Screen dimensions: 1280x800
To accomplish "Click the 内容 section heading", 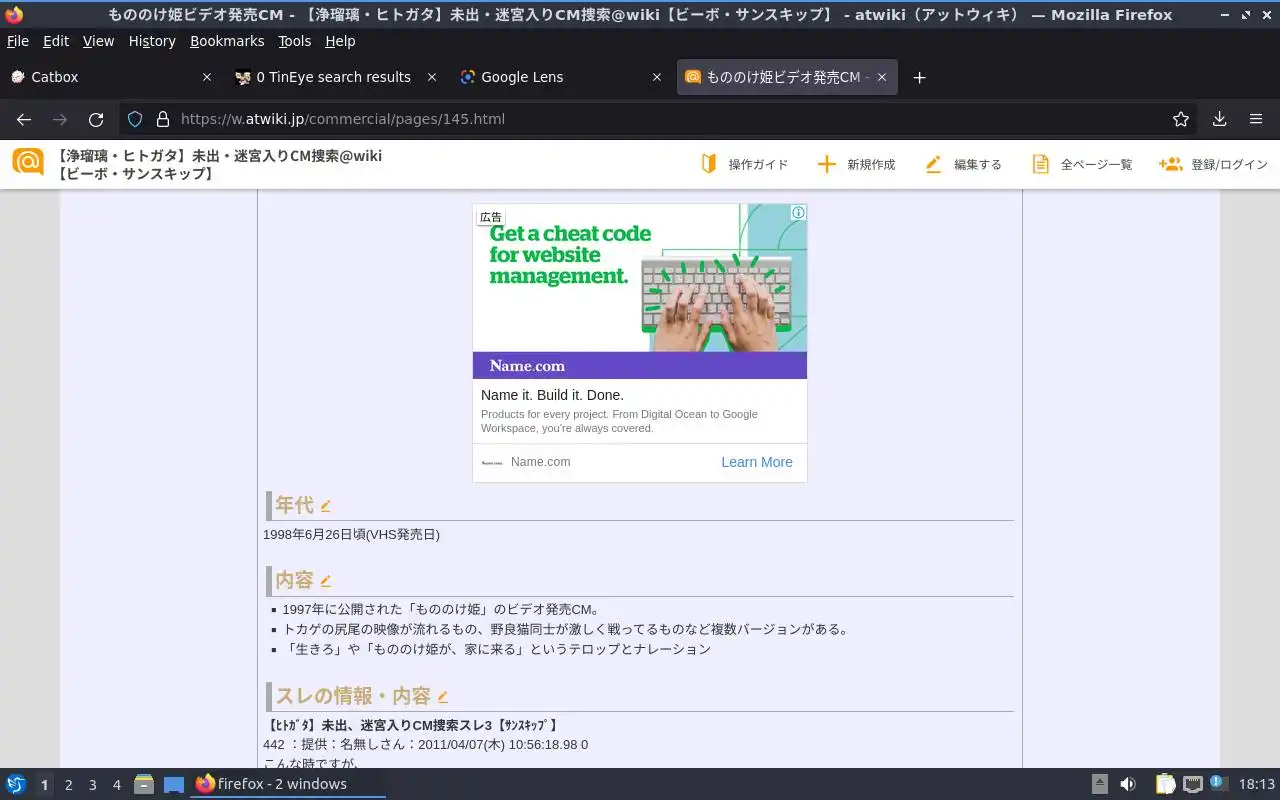I will (x=295, y=581).
